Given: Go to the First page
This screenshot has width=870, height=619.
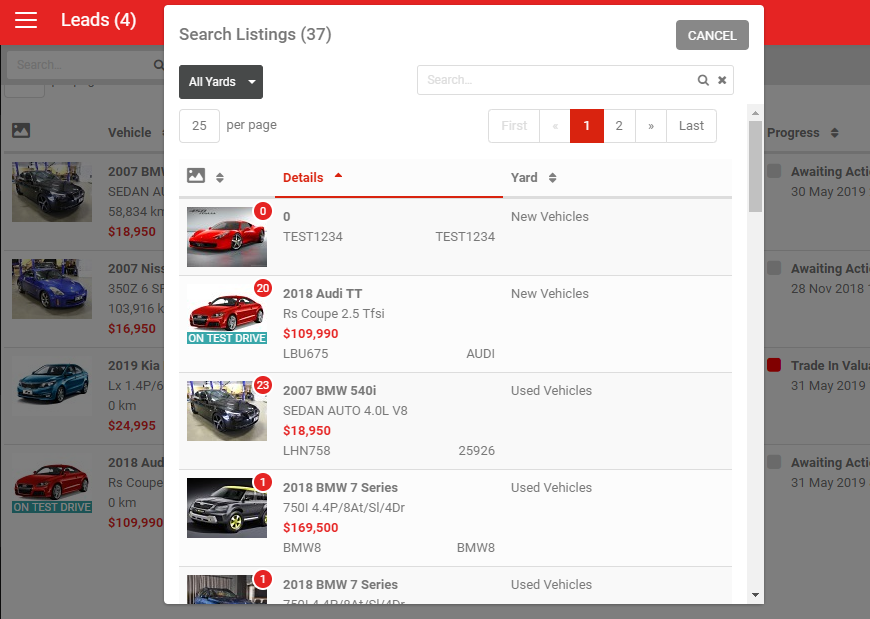Looking at the screenshot, I should pos(514,126).
